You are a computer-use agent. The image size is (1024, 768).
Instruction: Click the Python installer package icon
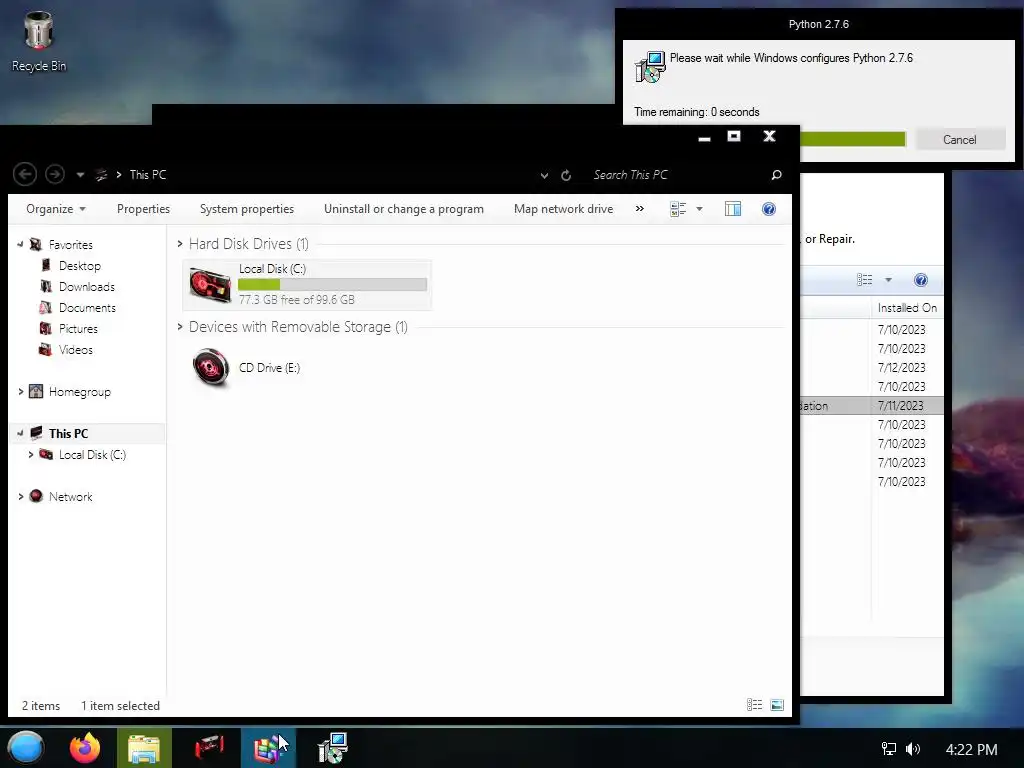650,67
